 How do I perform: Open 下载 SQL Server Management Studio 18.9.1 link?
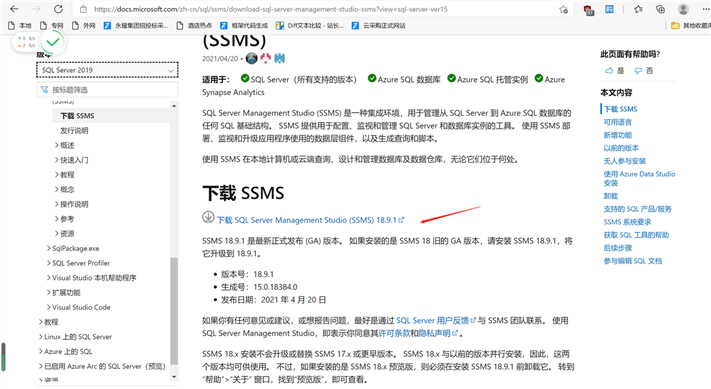pos(310,220)
